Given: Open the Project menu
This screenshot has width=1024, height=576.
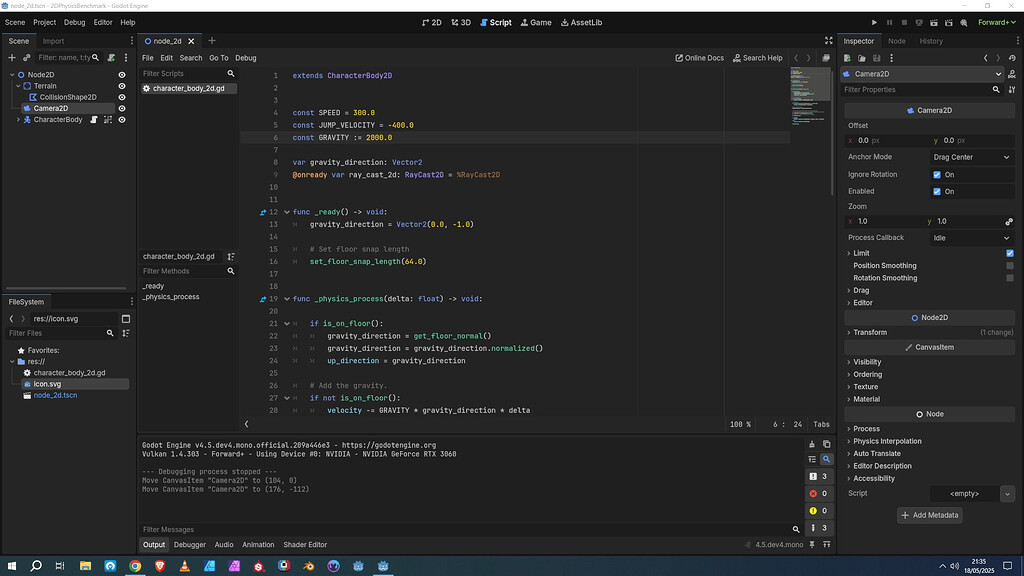Looking at the screenshot, I should pyautogui.click(x=43, y=21).
